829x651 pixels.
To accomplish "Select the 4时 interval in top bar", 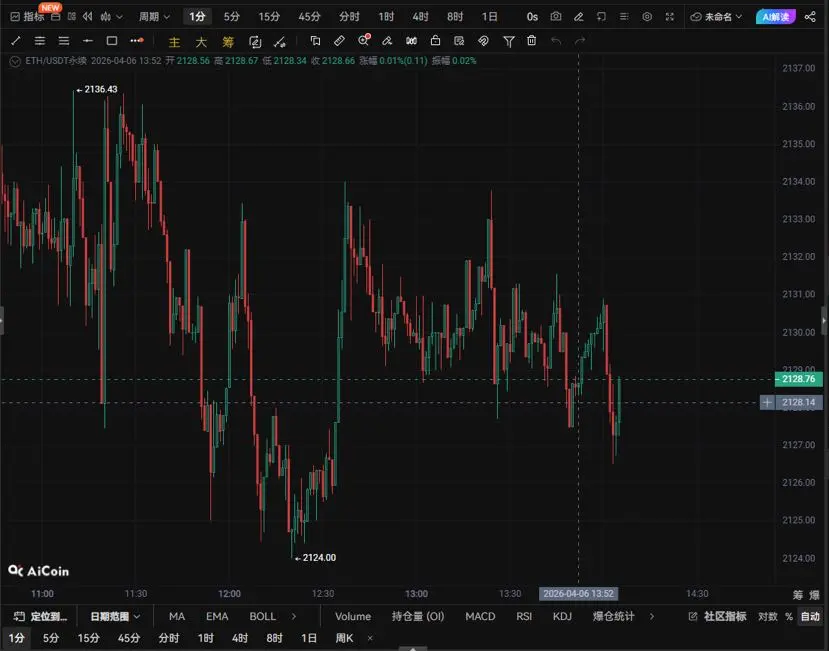I will pyautogui.click(x=420, y=17).
